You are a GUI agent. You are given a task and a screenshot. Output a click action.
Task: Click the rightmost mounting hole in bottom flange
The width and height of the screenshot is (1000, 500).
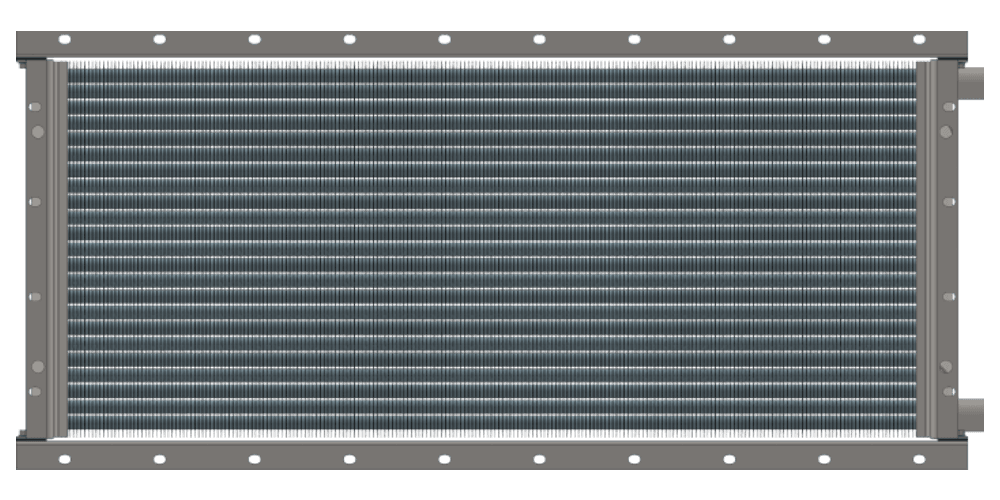click(x=919, y=459)
